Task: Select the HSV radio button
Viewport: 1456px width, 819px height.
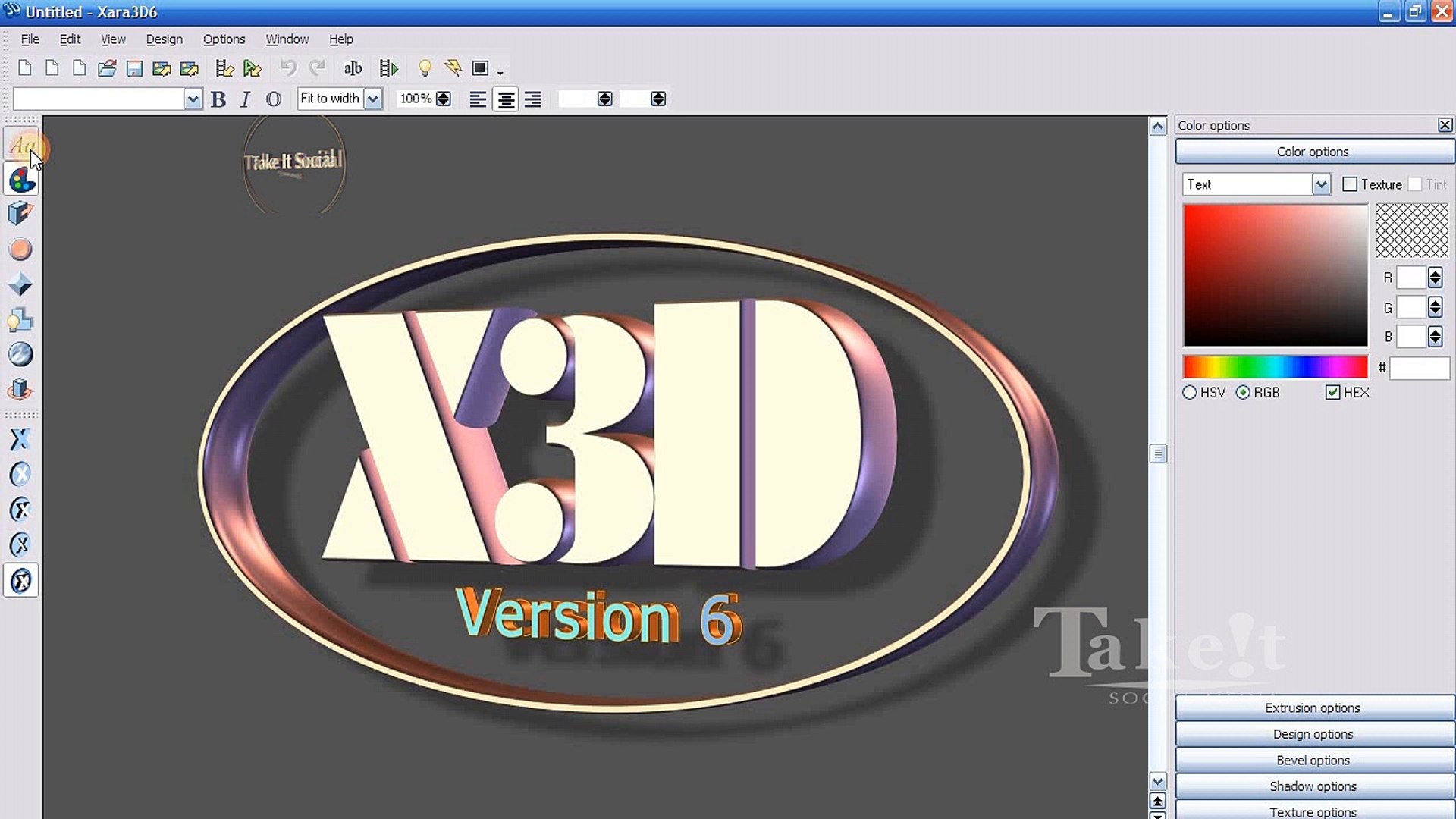Action: click(1190, 392)
